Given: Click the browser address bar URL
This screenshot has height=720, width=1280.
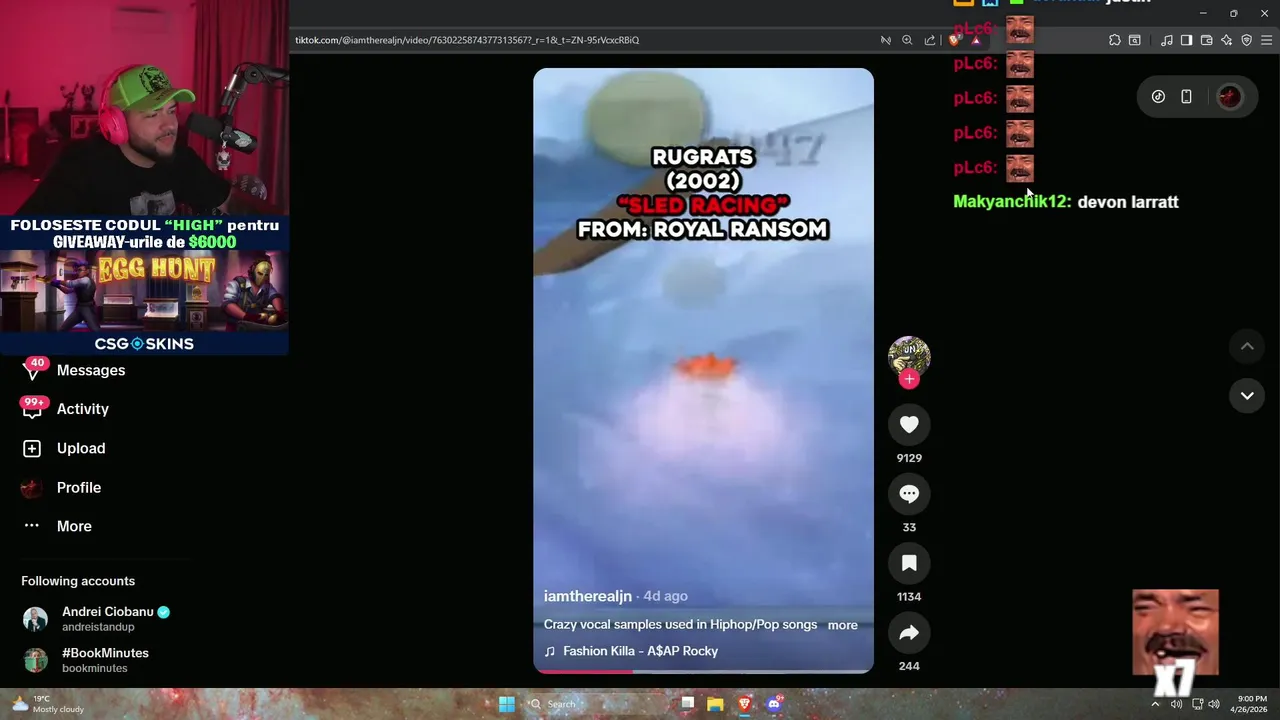Looking at the screenshot, I should click(467, 40).
